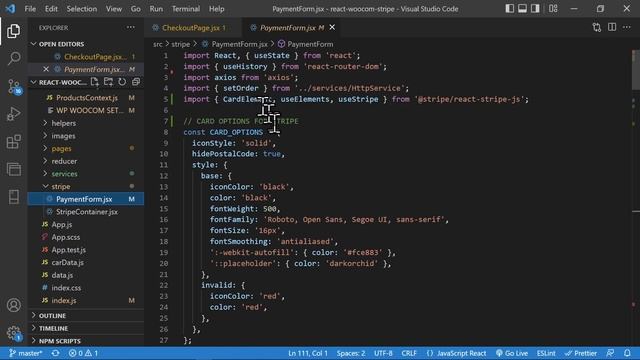Collapse all folders in explorer

[x=136, y=82]
